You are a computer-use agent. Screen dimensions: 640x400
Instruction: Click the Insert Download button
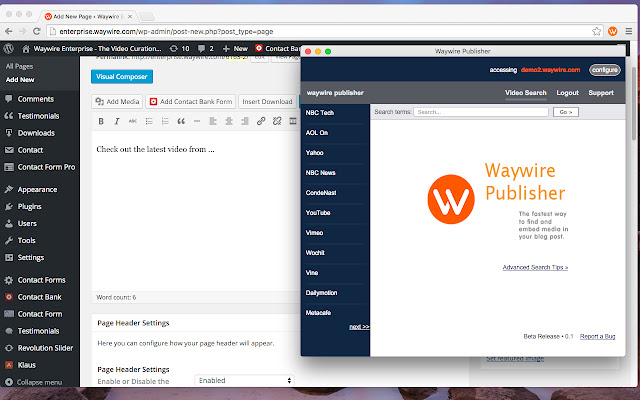pyautogui.click(x=267, y=102)
